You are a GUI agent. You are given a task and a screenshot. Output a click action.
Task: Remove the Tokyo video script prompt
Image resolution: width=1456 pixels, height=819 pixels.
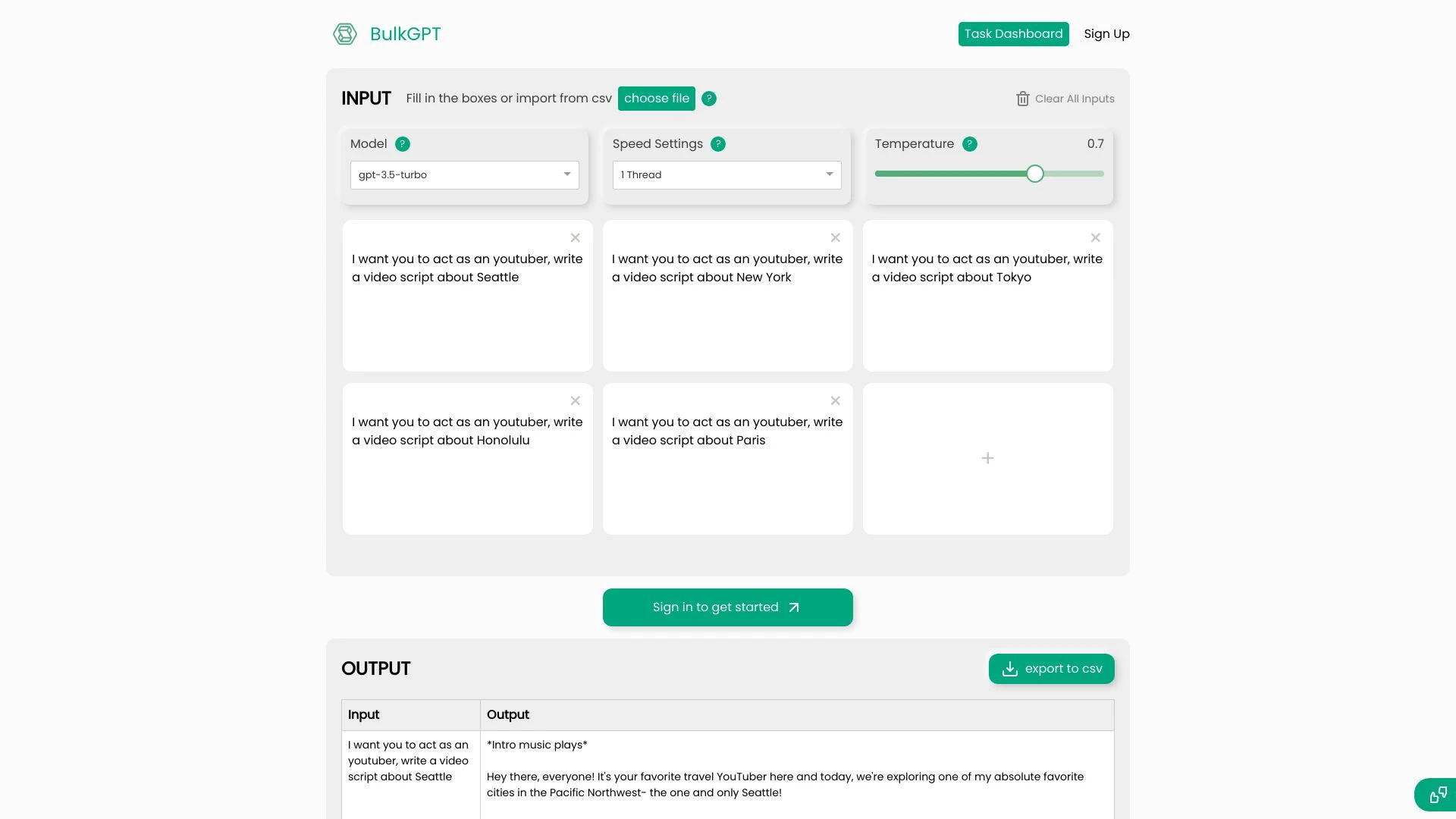tap(1095, 237)
